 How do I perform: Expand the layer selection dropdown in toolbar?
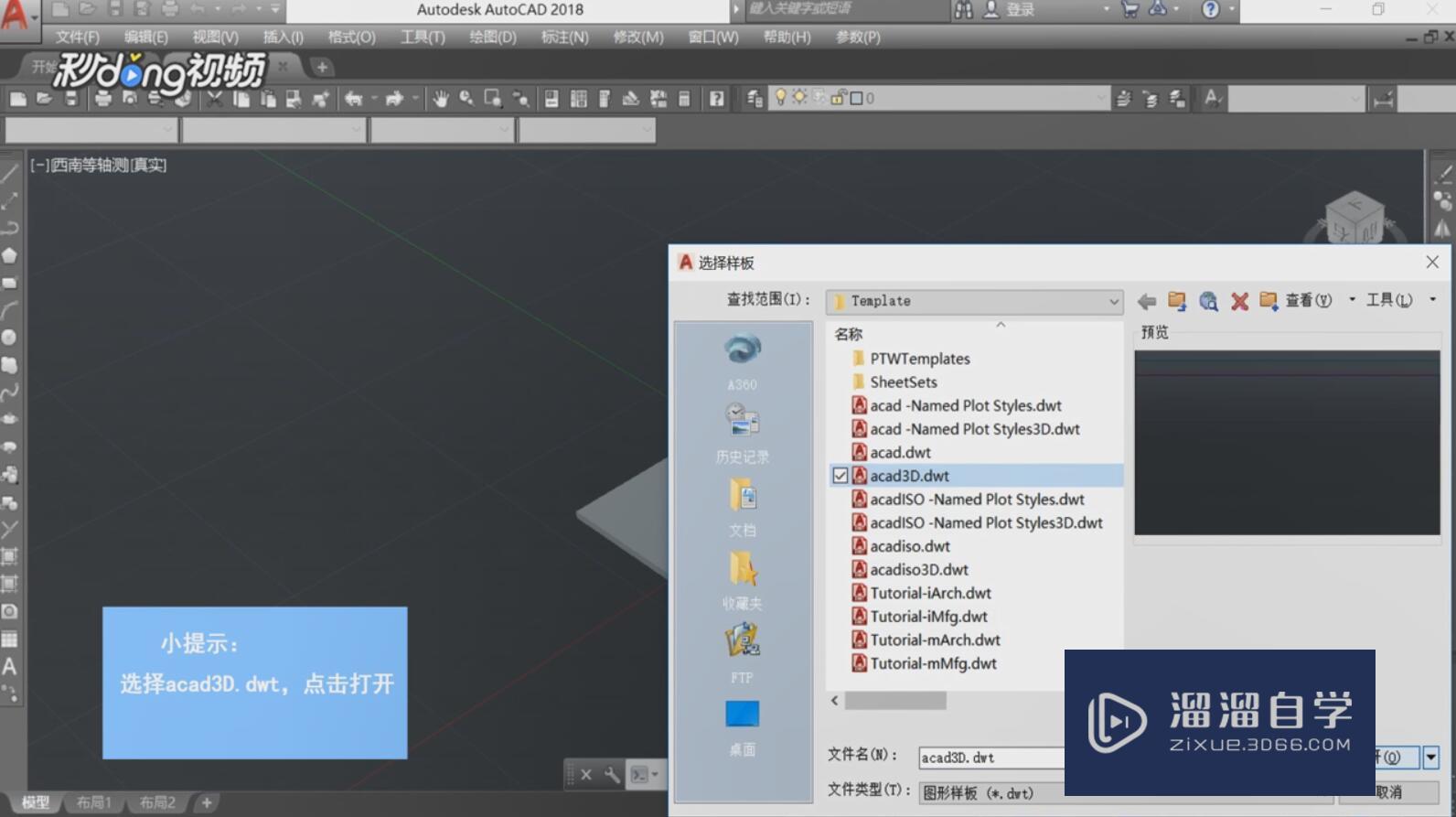point(1101,98)
